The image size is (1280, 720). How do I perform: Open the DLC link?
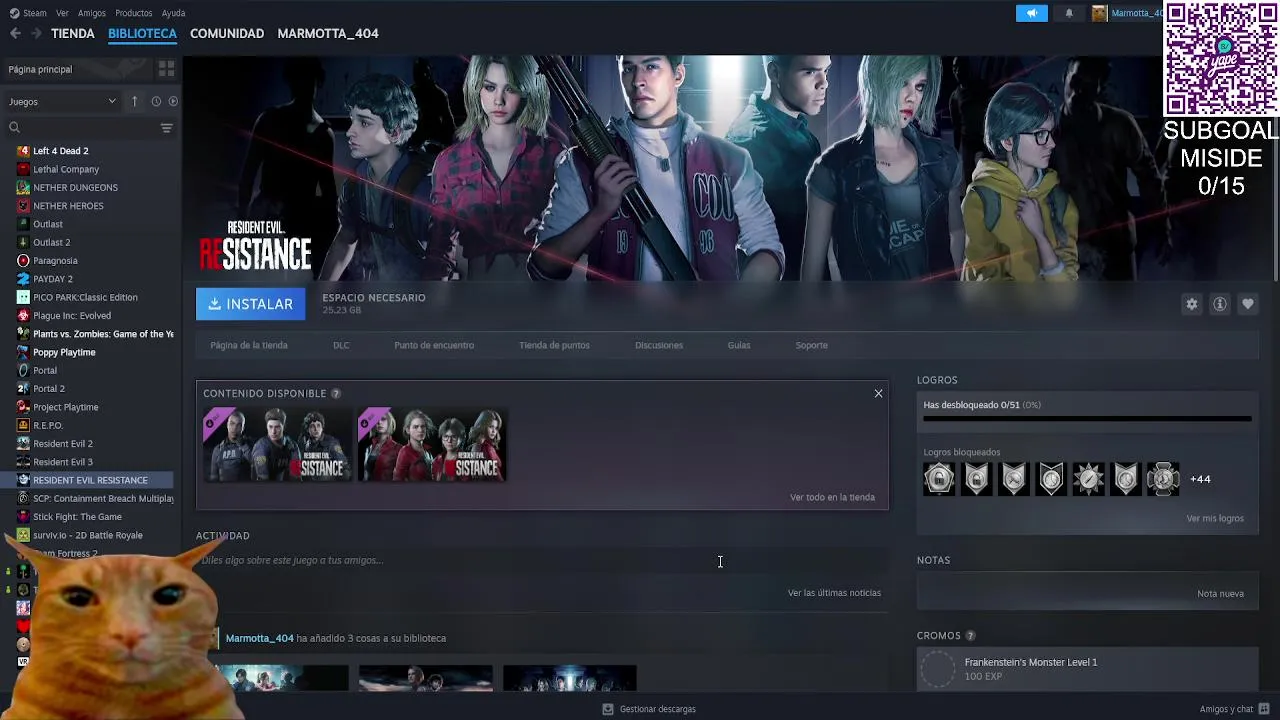(x=341, y=345)
